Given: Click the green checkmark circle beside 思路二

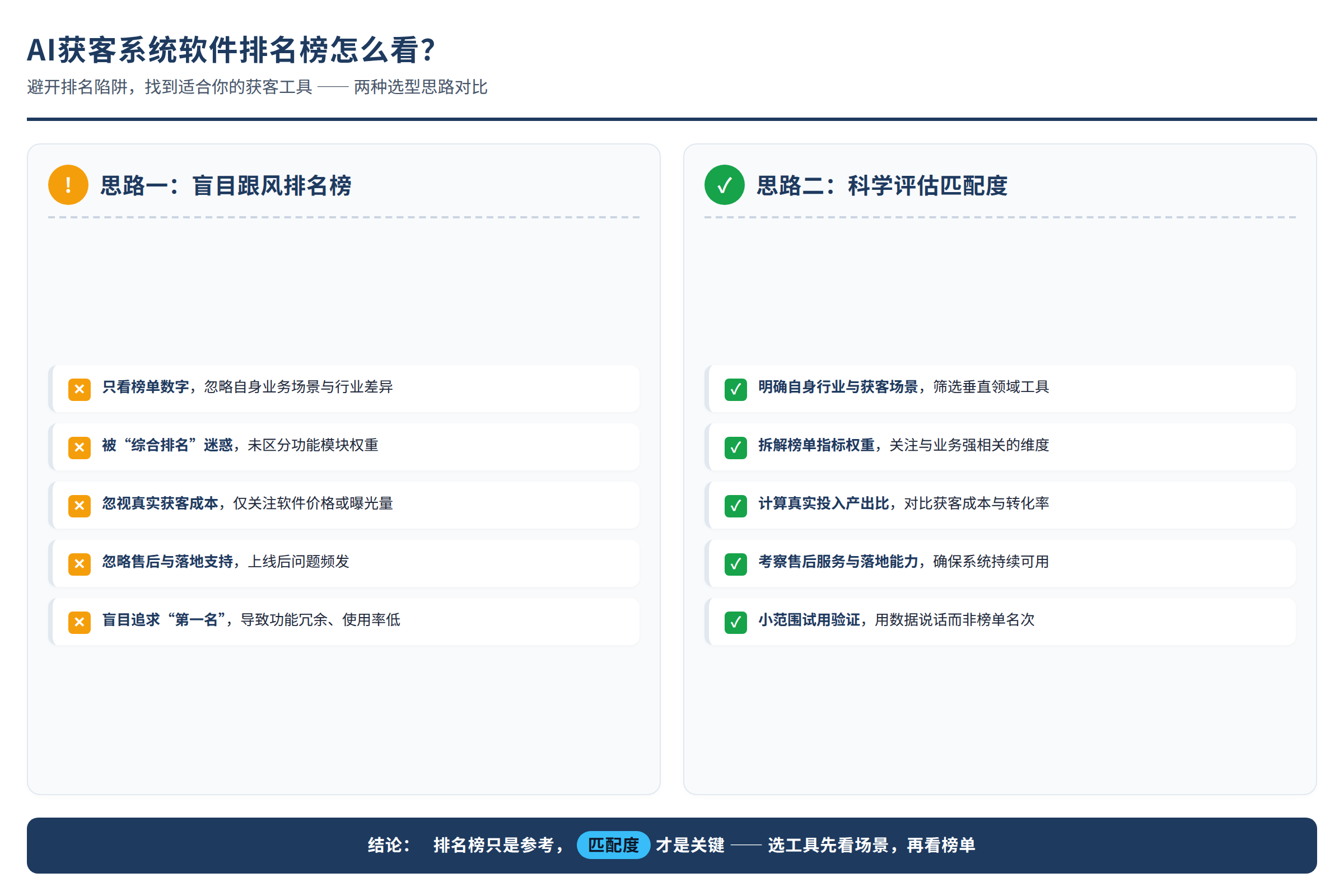Looking at the screenshot, I should (x=724, y=185).
